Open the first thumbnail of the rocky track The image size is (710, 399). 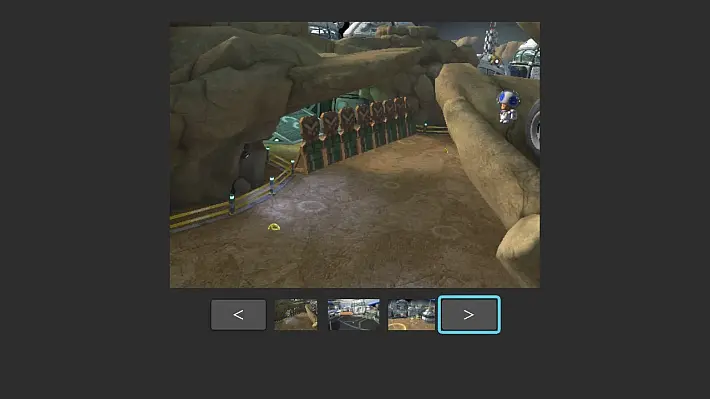(x=296, y=314)
